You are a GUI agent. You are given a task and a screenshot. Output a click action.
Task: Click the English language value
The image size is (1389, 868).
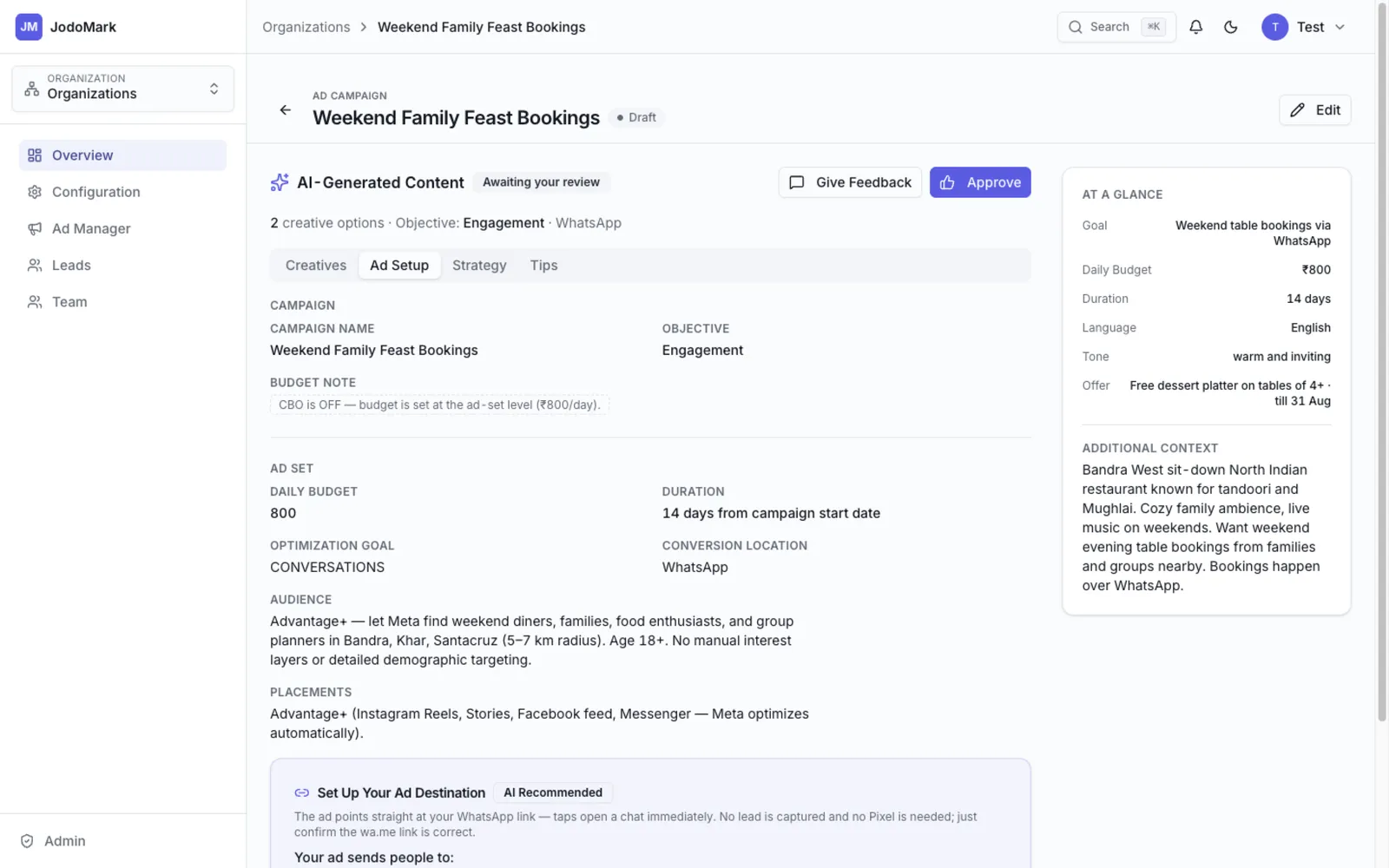coord(1310,328)
